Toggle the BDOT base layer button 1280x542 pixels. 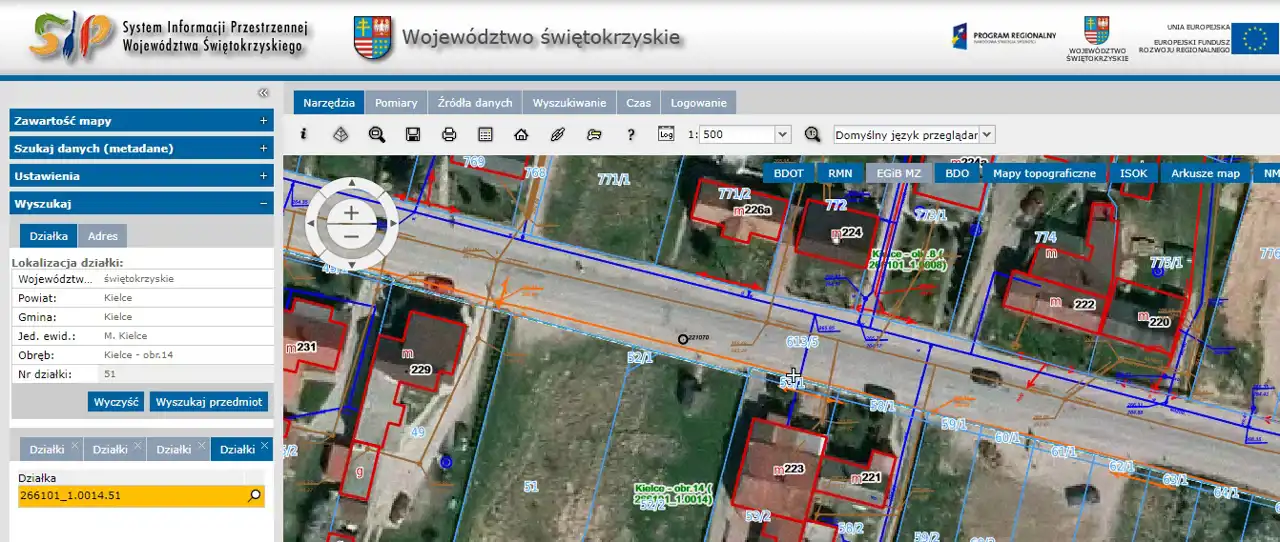[788, 173]
